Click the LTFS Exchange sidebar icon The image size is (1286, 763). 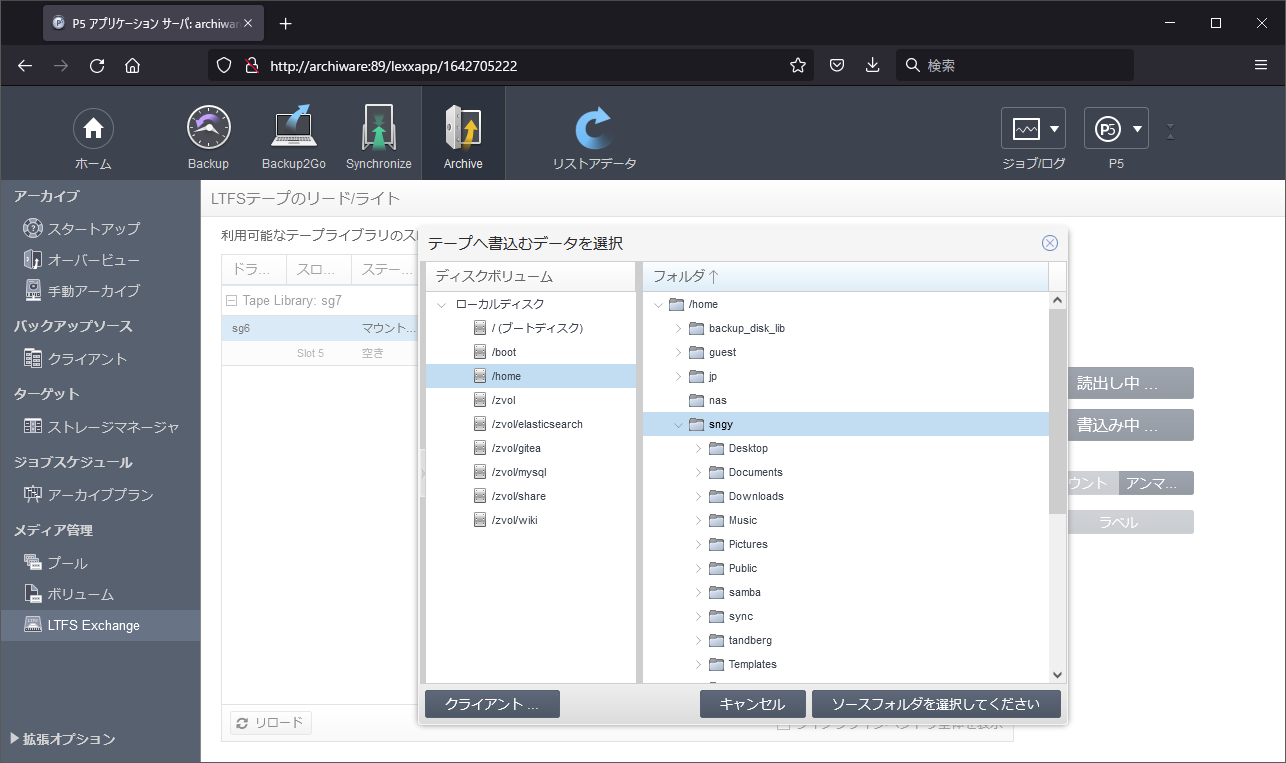(x=33, y=625)
